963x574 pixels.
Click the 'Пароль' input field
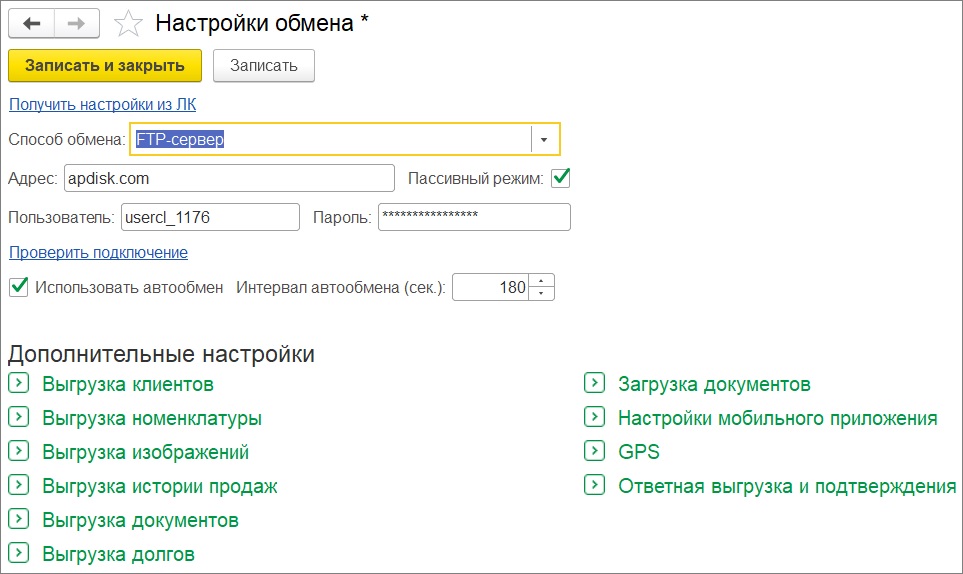click(x=474, y=217)
